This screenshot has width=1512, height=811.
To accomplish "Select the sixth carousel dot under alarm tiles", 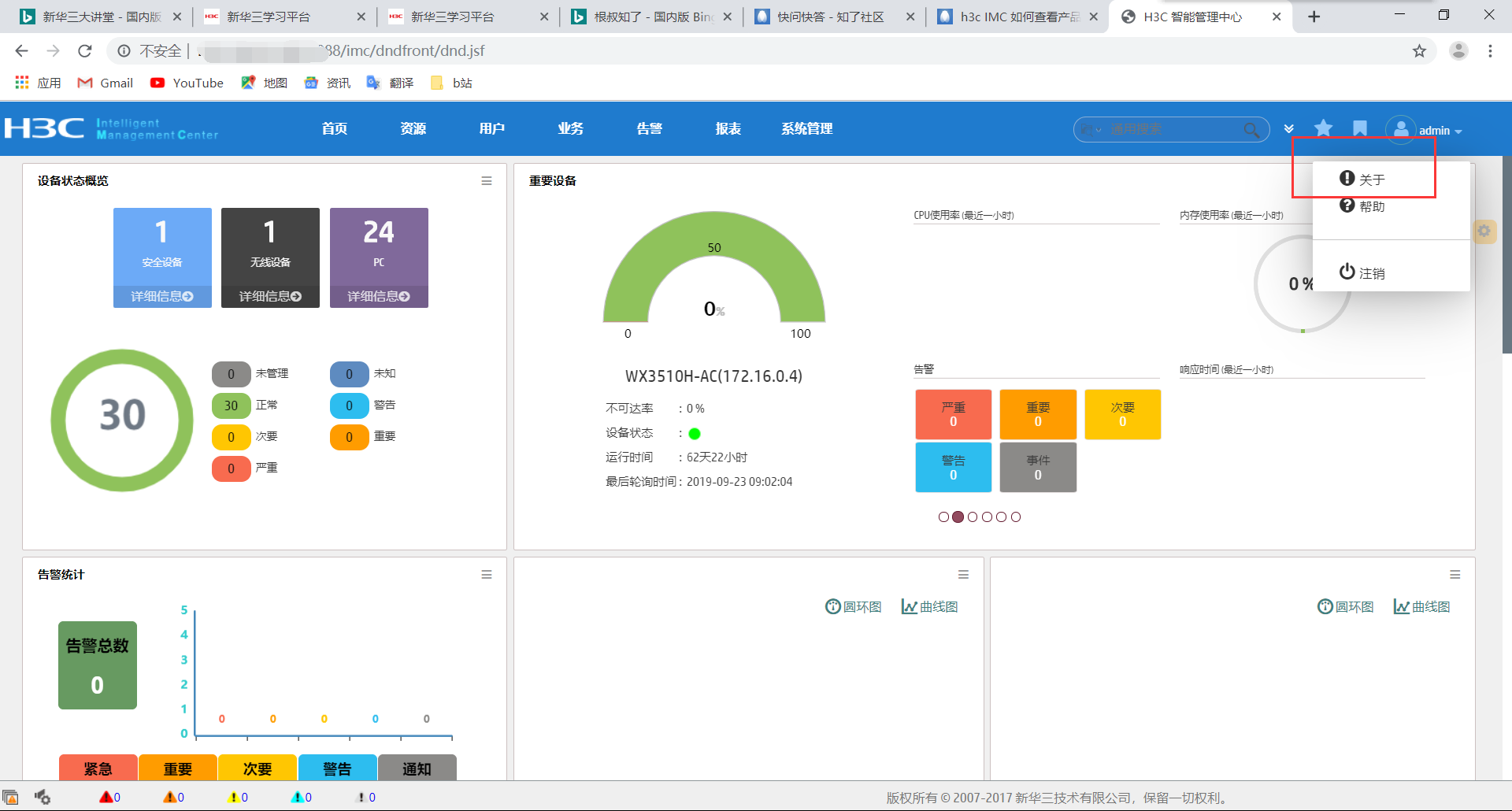I will 1016,517.
